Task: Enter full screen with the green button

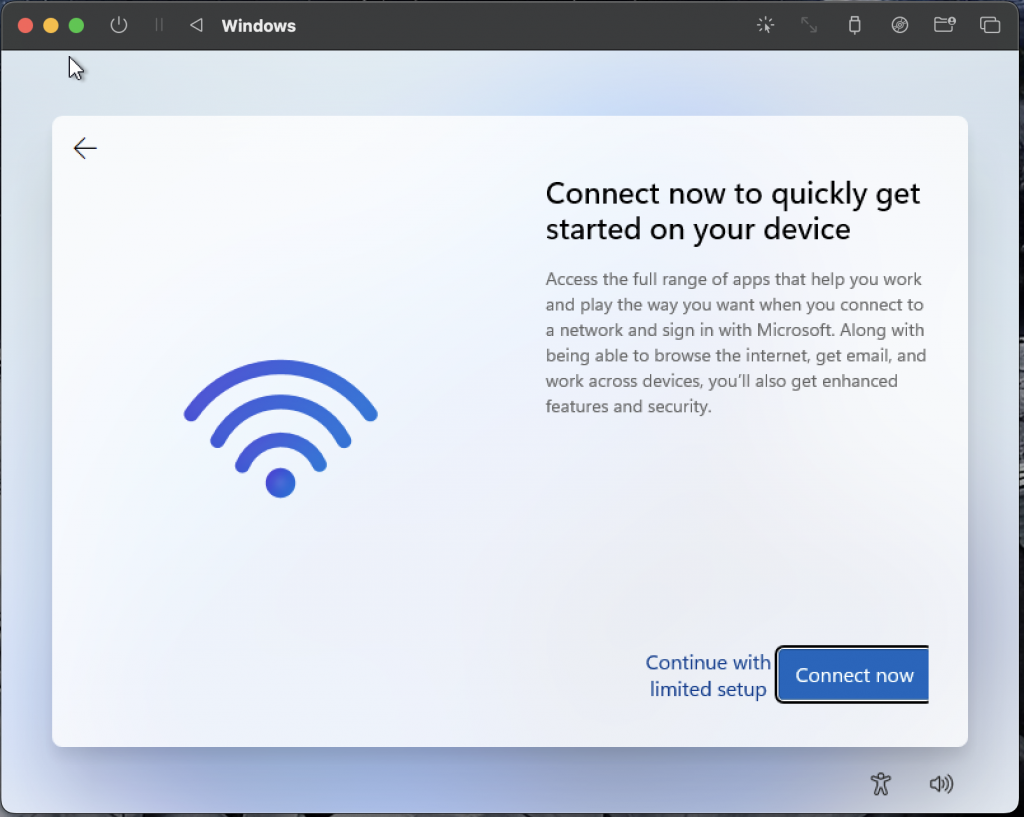Action: tap(76, 26)
